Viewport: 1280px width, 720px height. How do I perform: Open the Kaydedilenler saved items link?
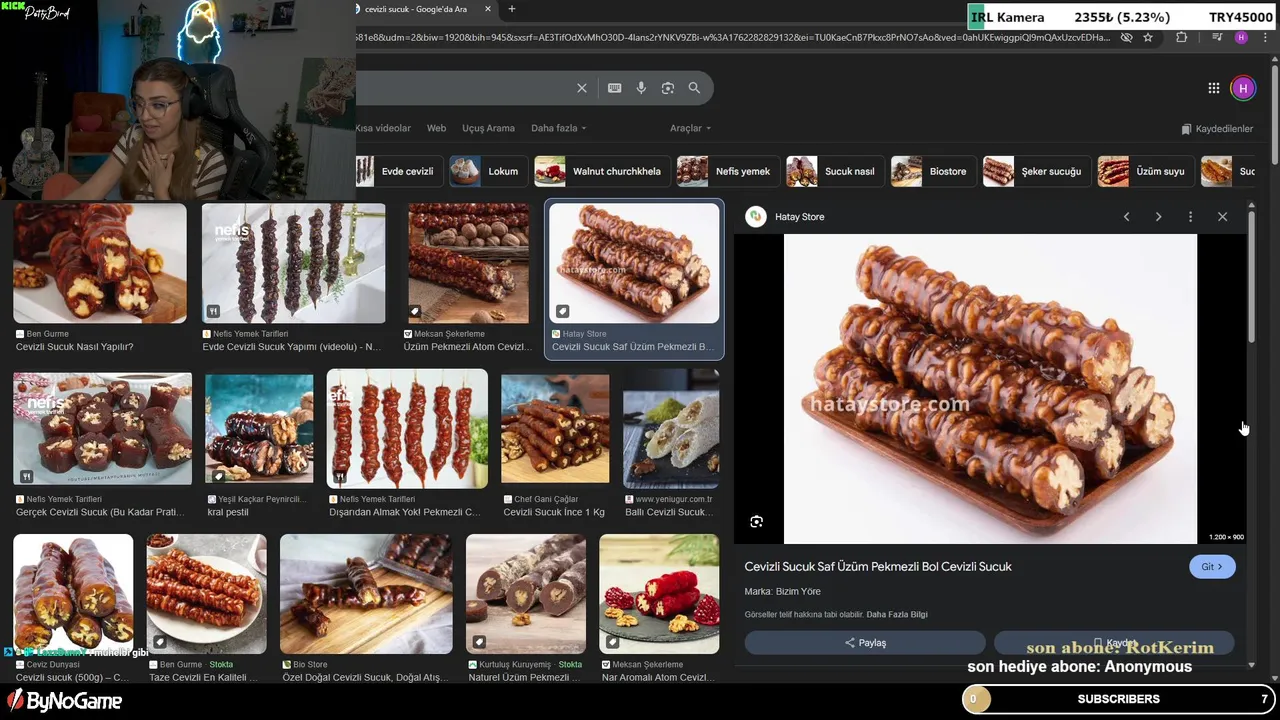tap(1217, 129)
